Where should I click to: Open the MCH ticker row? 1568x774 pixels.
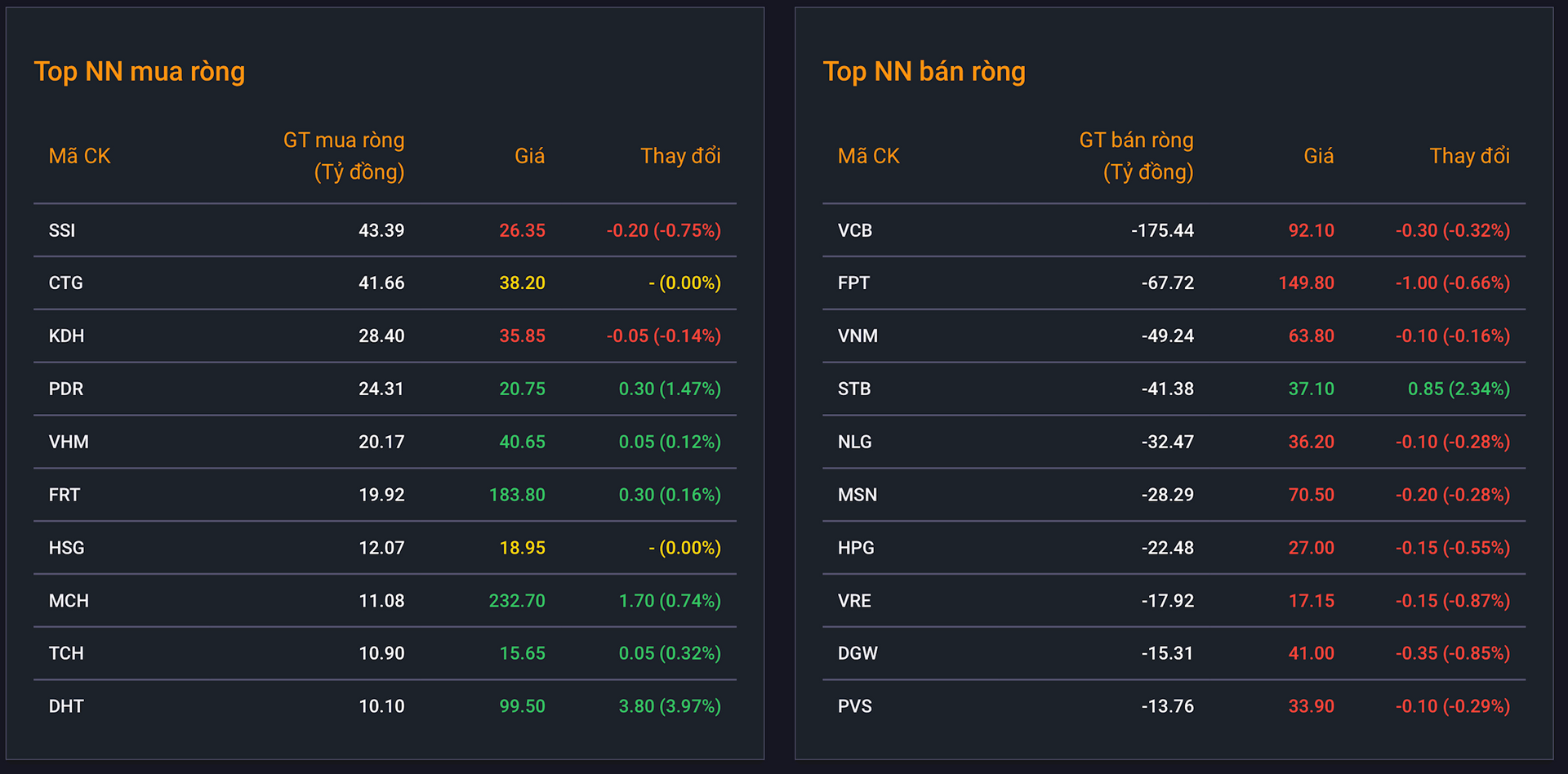385,600
